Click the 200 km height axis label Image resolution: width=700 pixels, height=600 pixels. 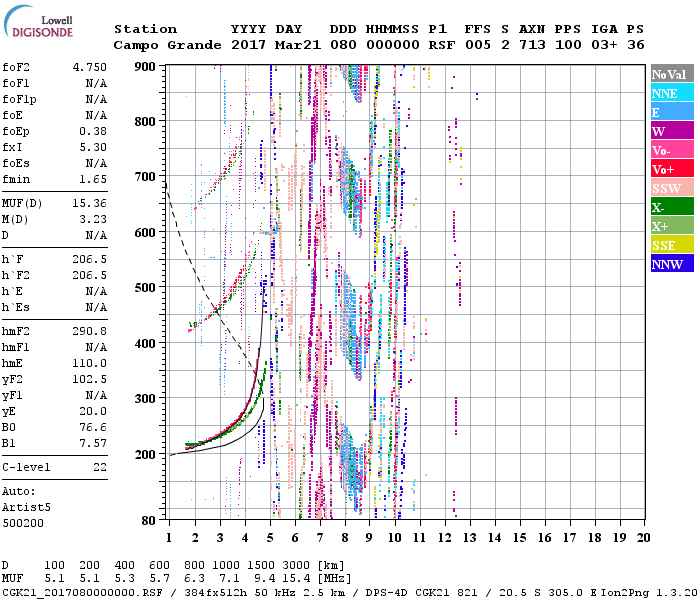145,454
